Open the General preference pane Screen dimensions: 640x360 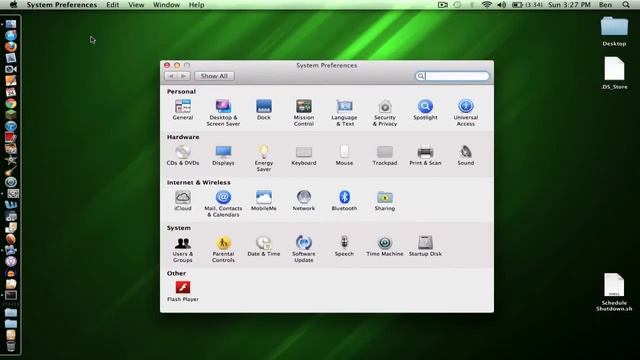[182, 109]
